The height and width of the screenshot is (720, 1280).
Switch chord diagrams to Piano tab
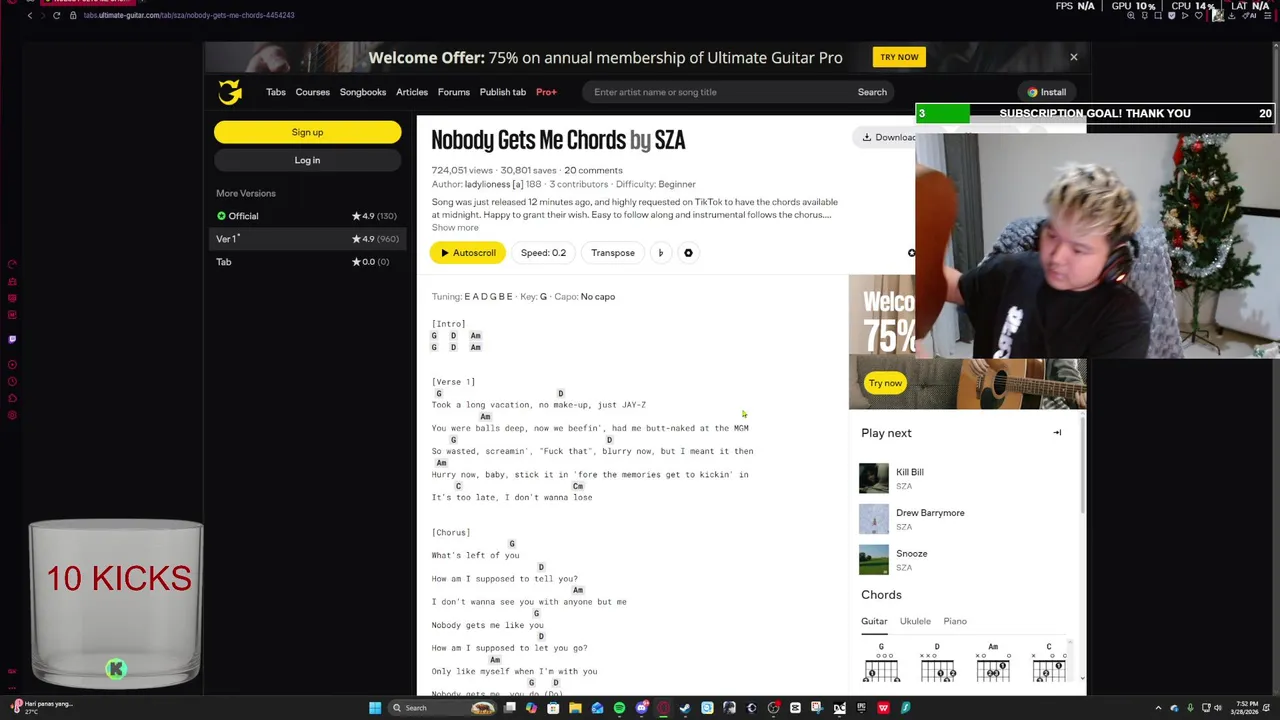[x=955, y=621]
